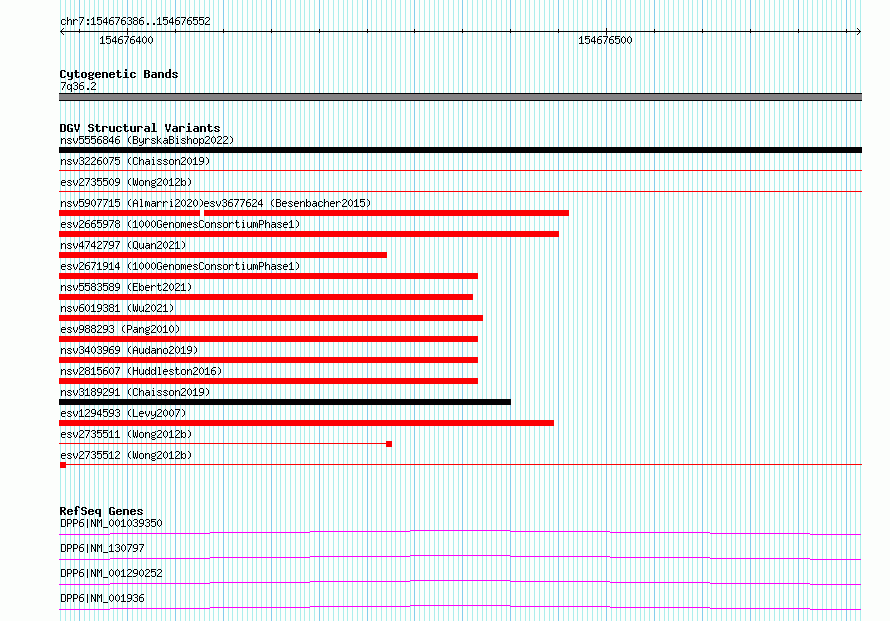Open esv3677624 (Besenbacher2015) variant label
This screenshot has height=621, width=890.
287,203
